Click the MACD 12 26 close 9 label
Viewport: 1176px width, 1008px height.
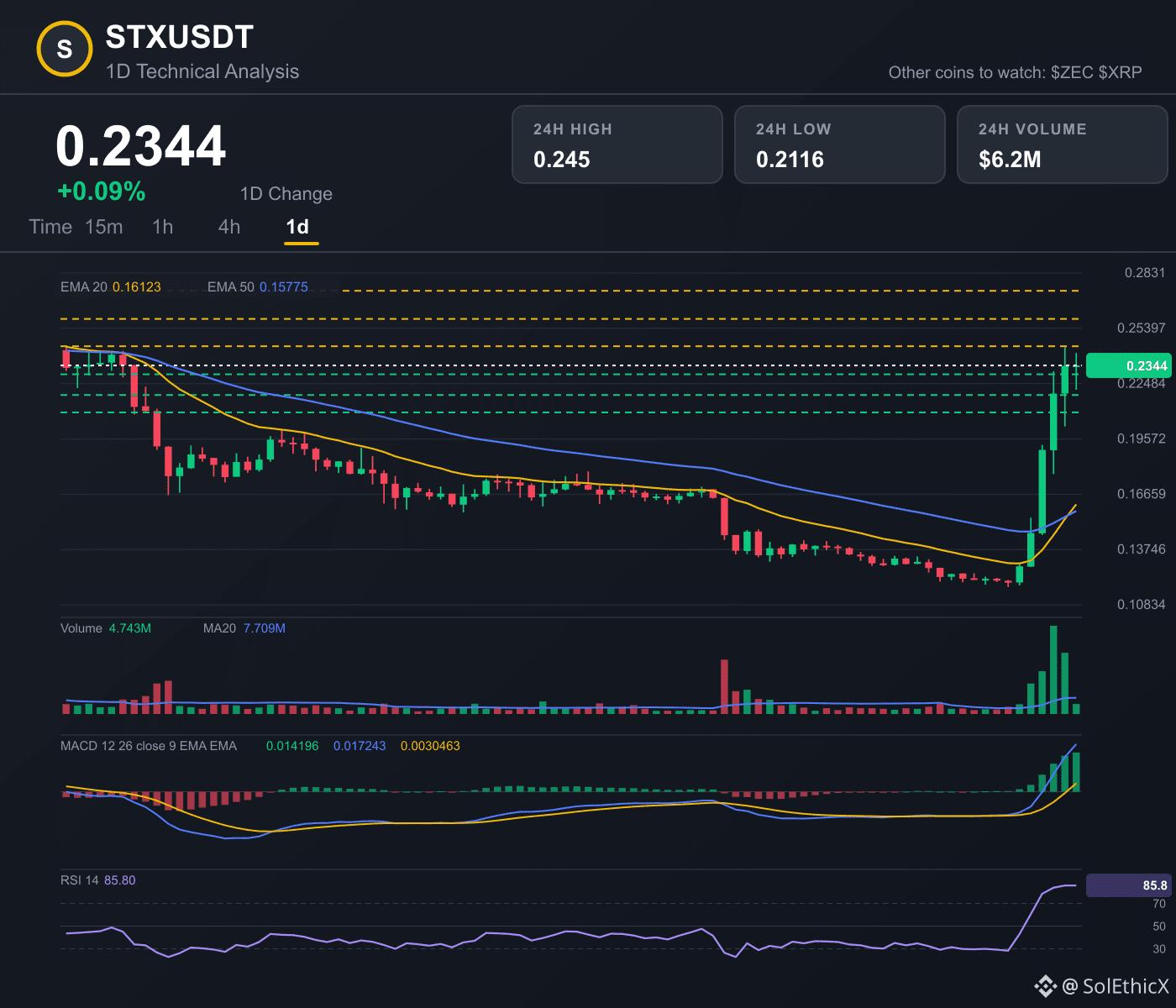click(149, 746)
